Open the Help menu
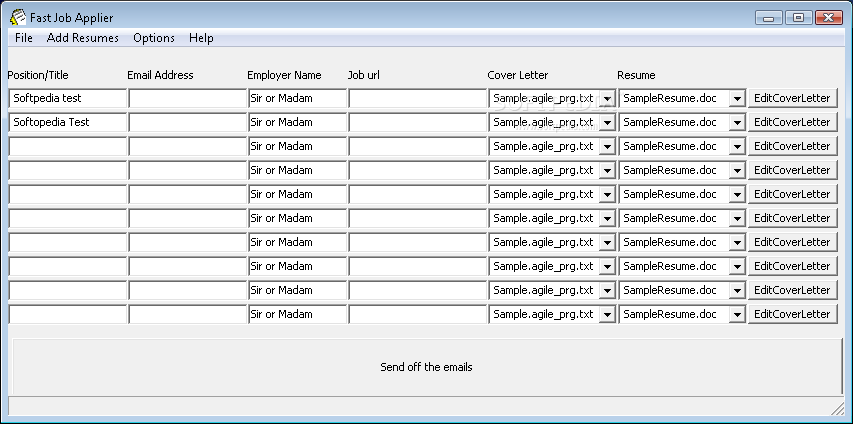Screen dimensions: 853x424 201,38
